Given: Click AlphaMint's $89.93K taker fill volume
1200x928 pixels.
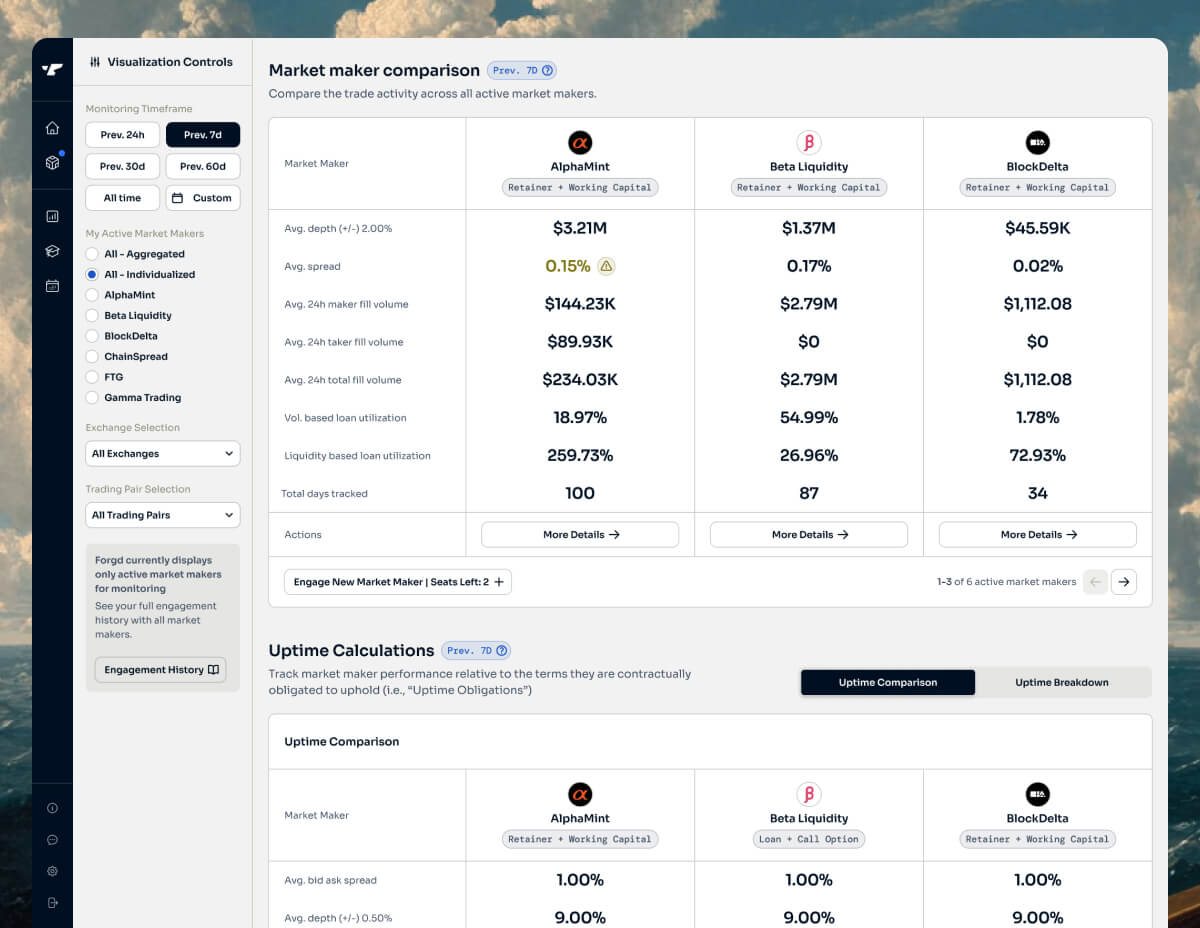Looking at the screenshot, I should 580,342.
